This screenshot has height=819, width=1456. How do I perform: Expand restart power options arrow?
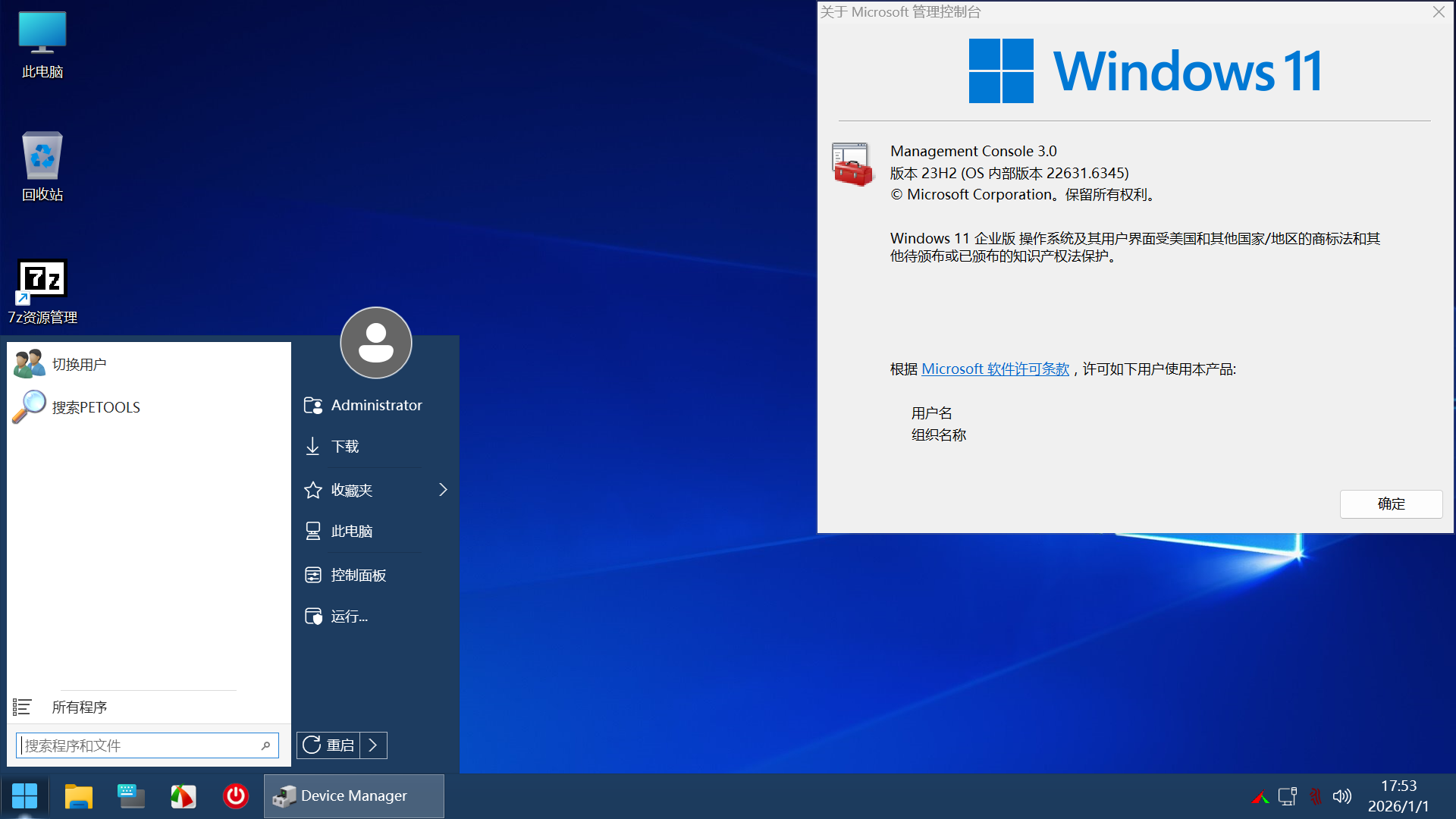(x=373, y=745)
